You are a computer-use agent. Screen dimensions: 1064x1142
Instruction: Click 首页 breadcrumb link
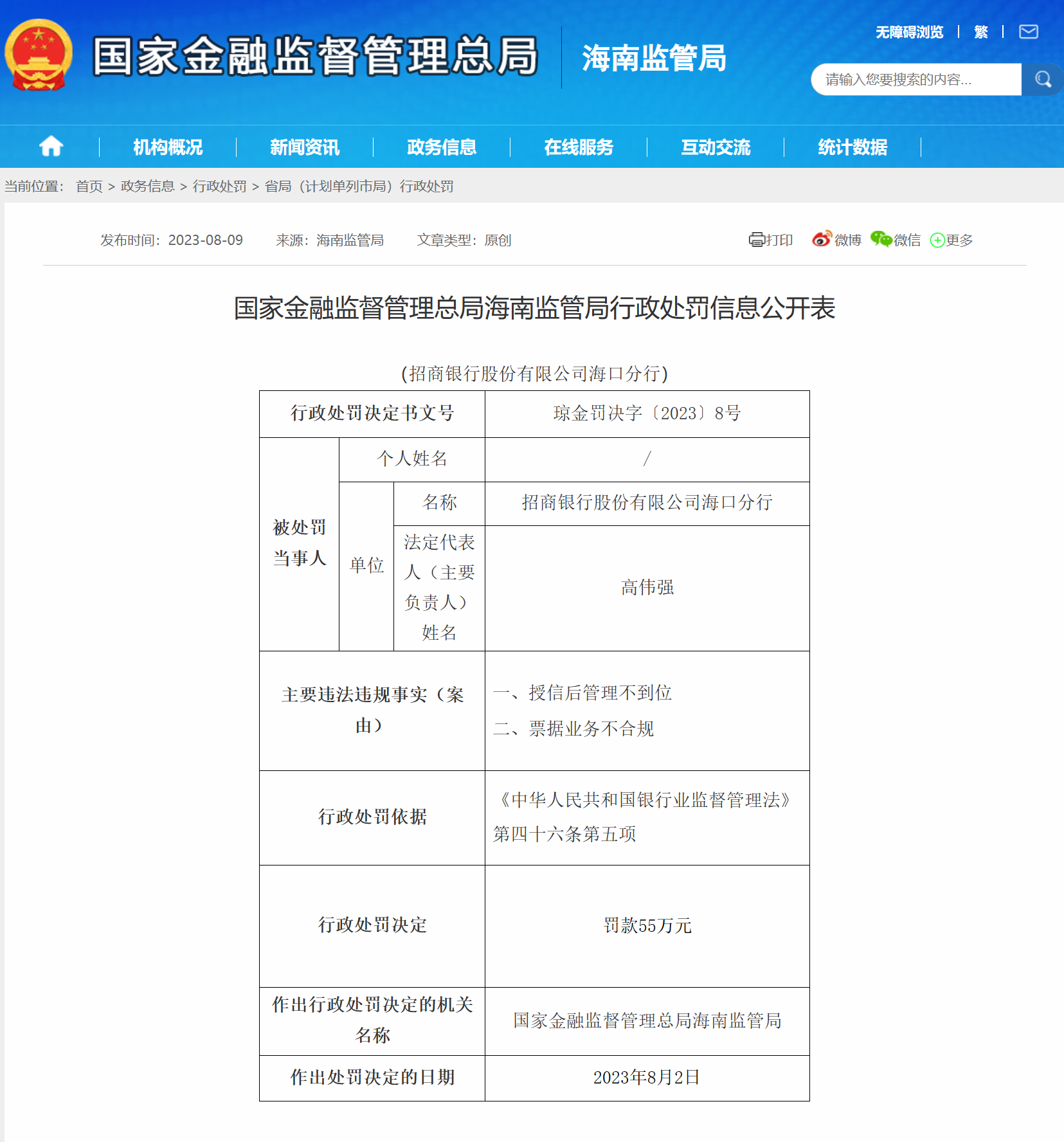pyautogui.click(x=89, y=186)
